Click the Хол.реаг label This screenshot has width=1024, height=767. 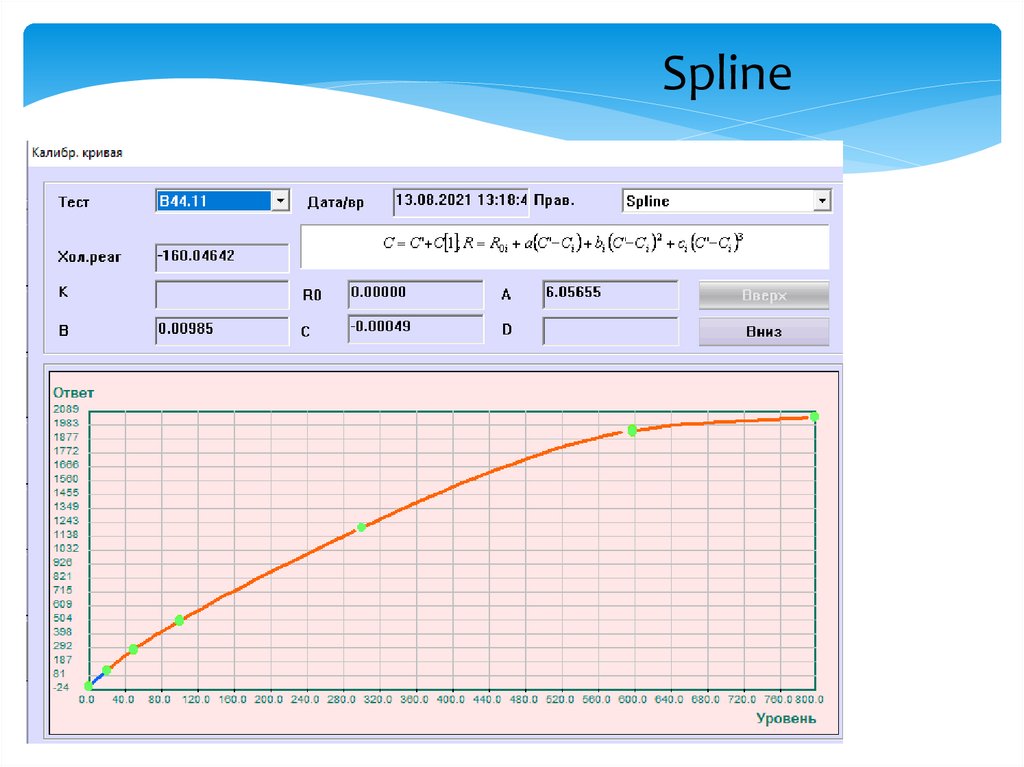coord(89,257)
